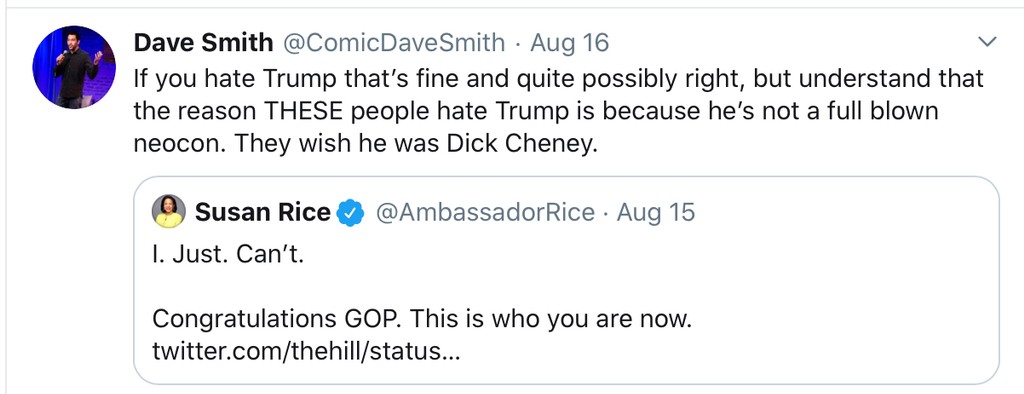1024x394 pixels.
Task: Open the @ComicDaveSmith handle link
Action: click(x=394, y=43)
